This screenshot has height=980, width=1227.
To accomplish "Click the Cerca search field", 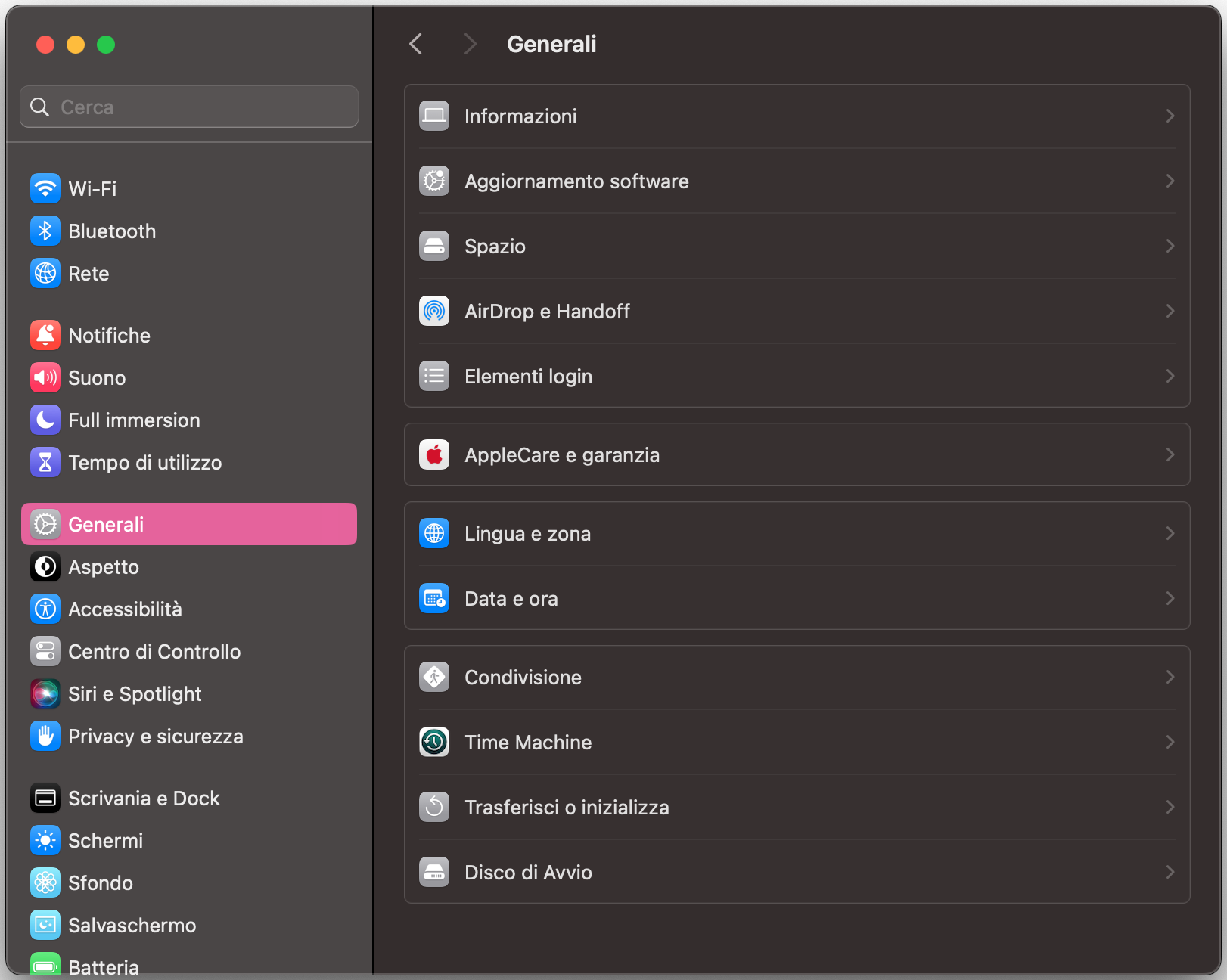I will 188,107.
